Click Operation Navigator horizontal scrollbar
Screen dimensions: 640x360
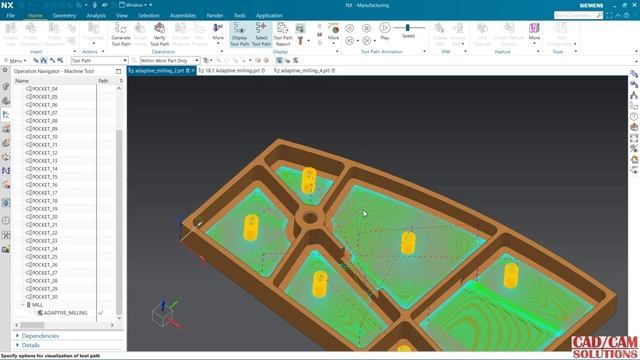pos(32,325)
